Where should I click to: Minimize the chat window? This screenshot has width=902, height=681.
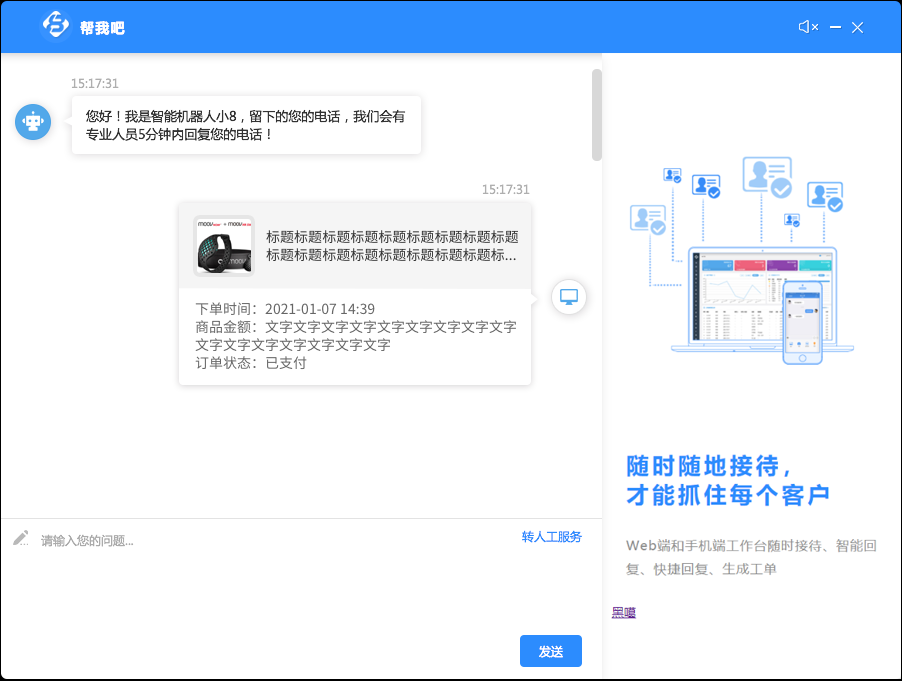(x=836, y=27)
